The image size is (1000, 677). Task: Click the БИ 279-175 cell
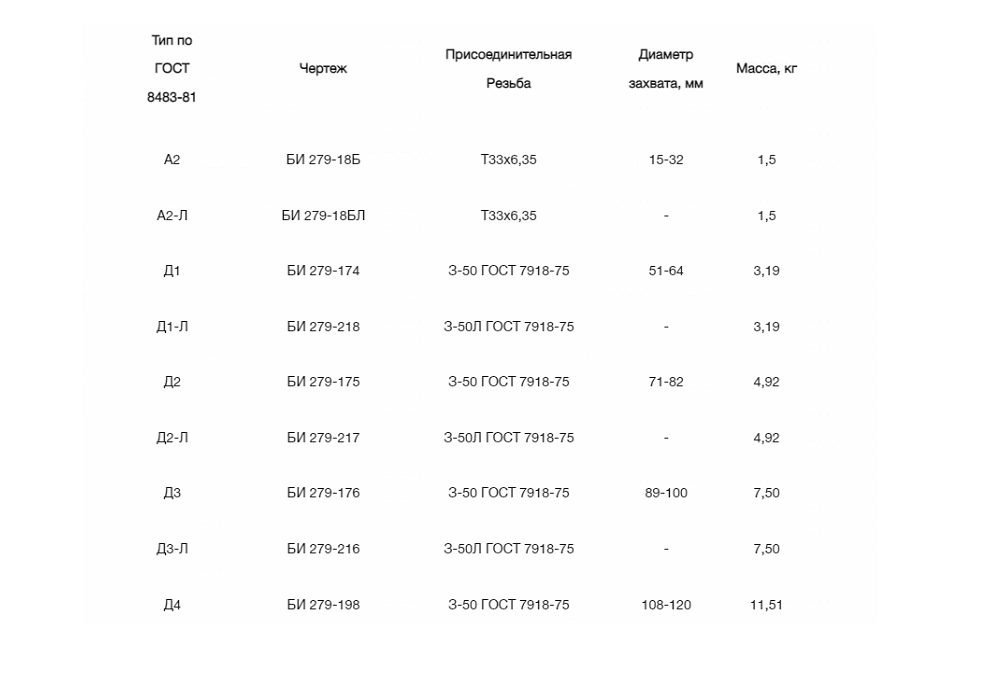coord(322,382)
